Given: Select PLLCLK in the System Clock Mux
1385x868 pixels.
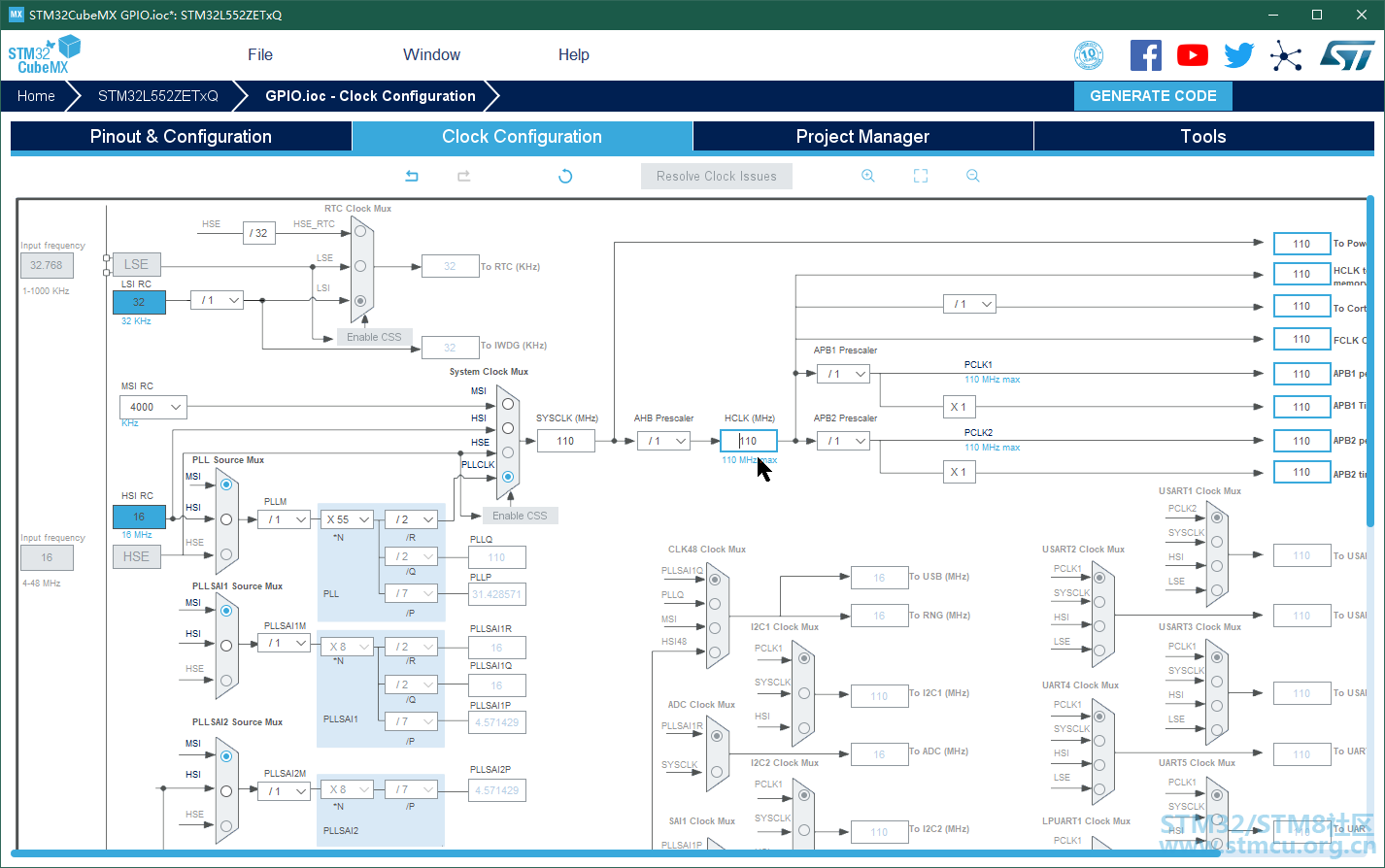Looking at the screenshot, I should (507, 477).
